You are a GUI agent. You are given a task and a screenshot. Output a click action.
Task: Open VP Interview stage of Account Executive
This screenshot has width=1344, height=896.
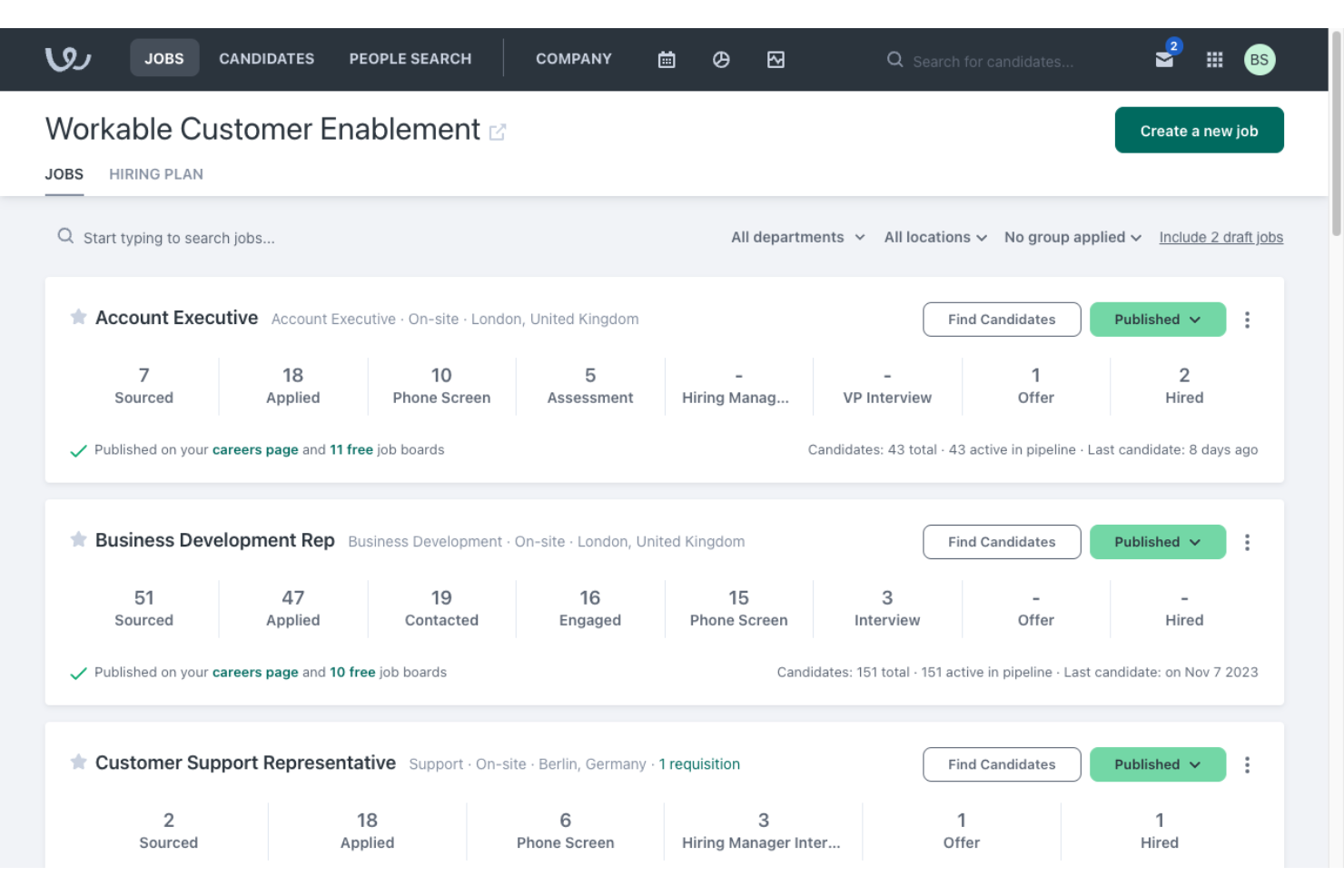(887, 386)
